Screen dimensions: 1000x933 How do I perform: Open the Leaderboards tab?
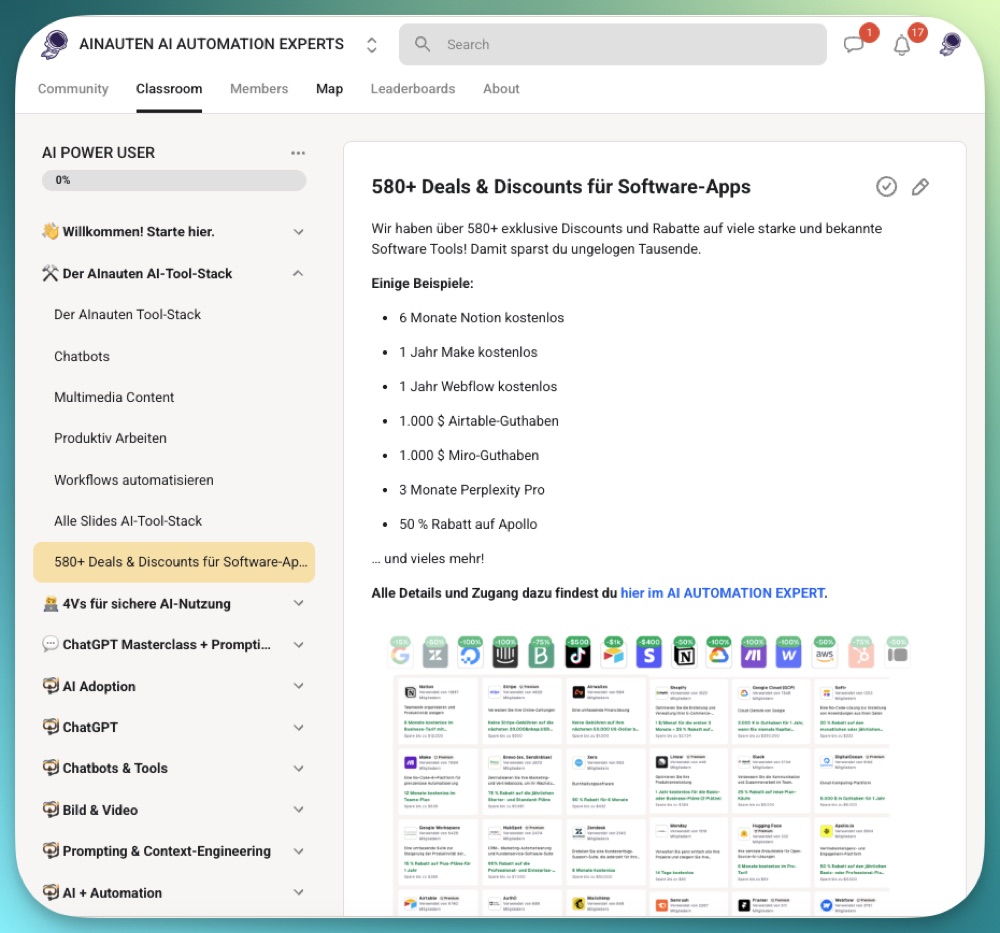413,89
